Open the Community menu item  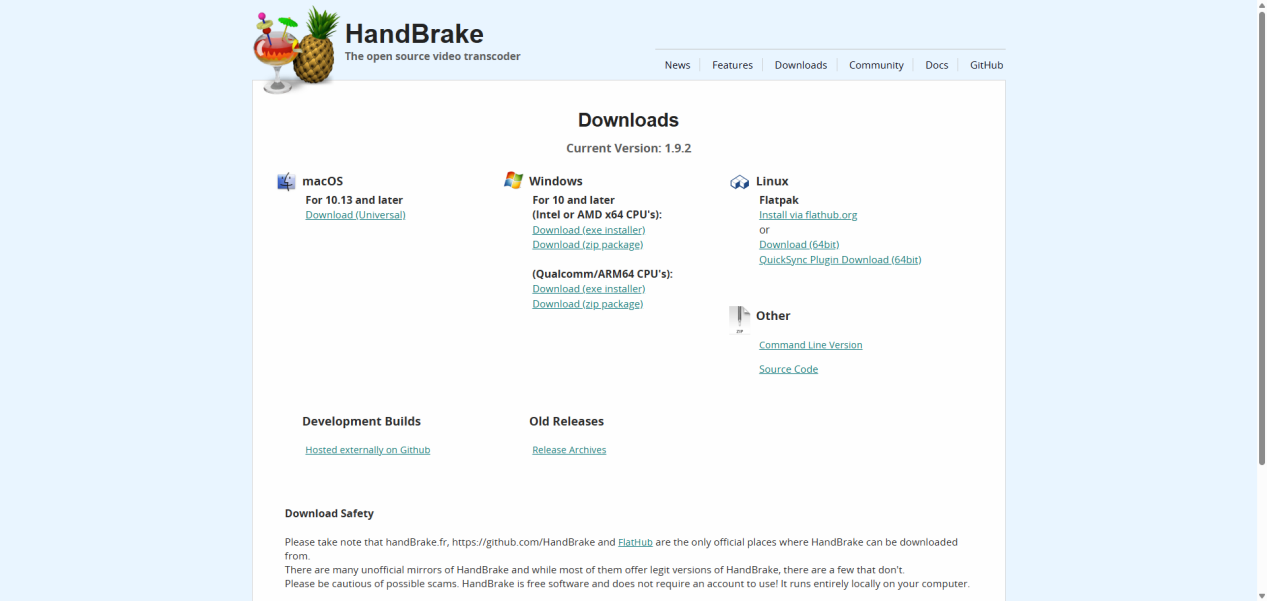point(876,65)
